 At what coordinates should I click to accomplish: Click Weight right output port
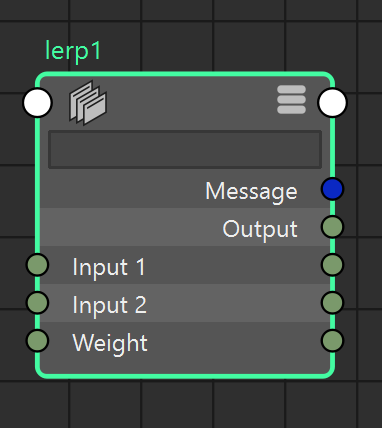[x=332, y=341]
